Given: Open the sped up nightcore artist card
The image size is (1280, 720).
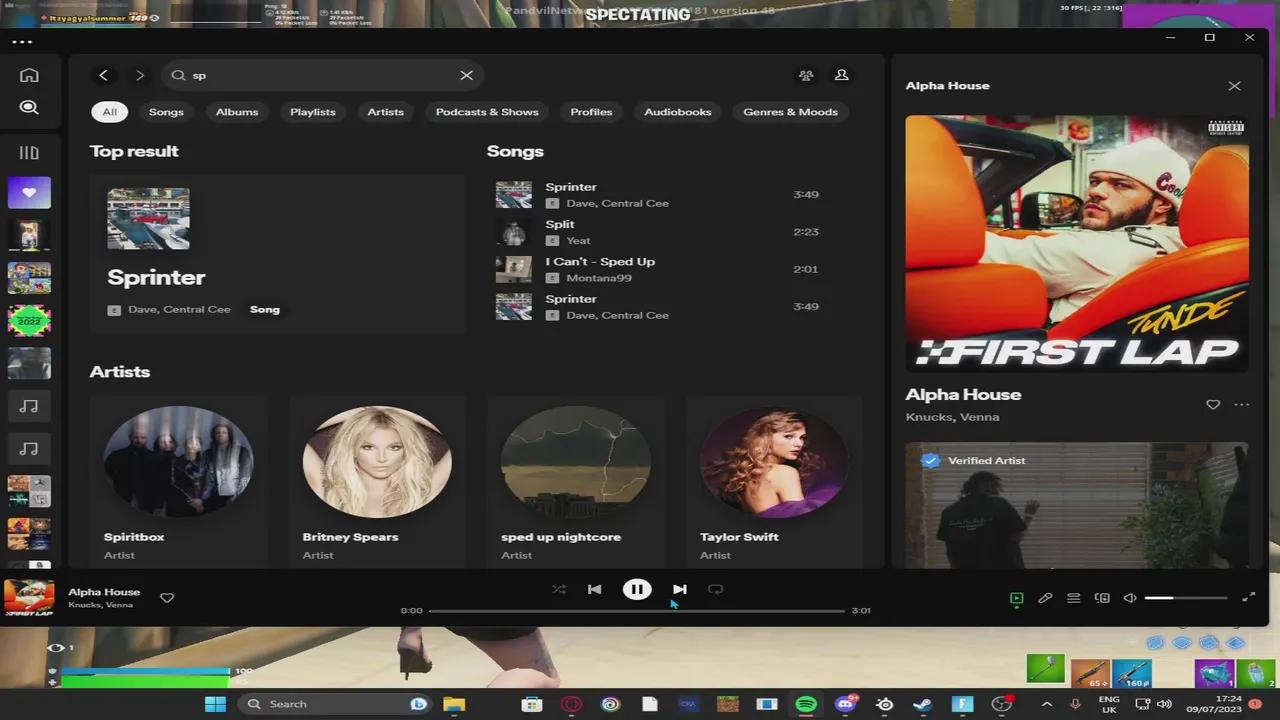Looking at the screenshot, I should [x=575, y=482].
